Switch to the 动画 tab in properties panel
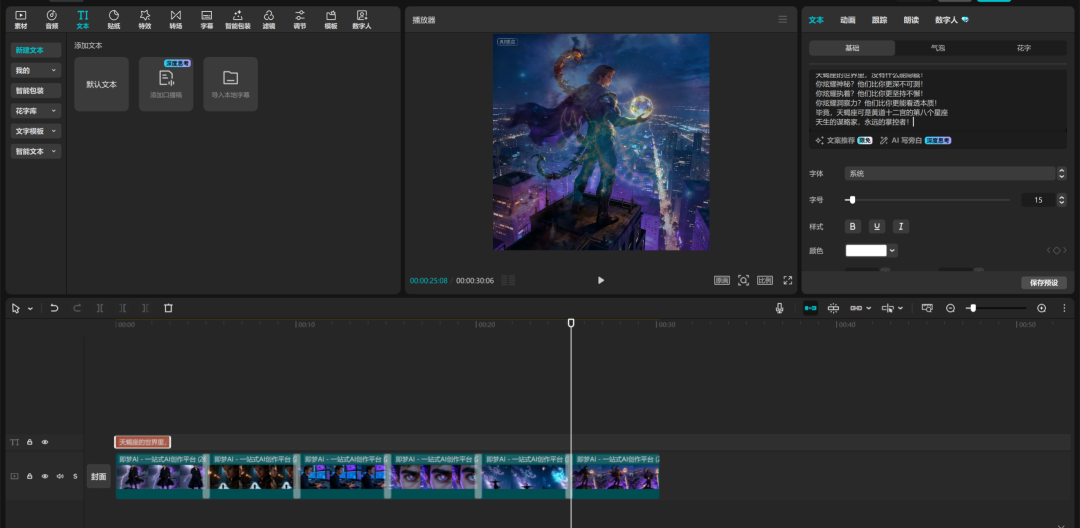The height and width of the screenshot is (528, 1080). [x=847, y=20]
